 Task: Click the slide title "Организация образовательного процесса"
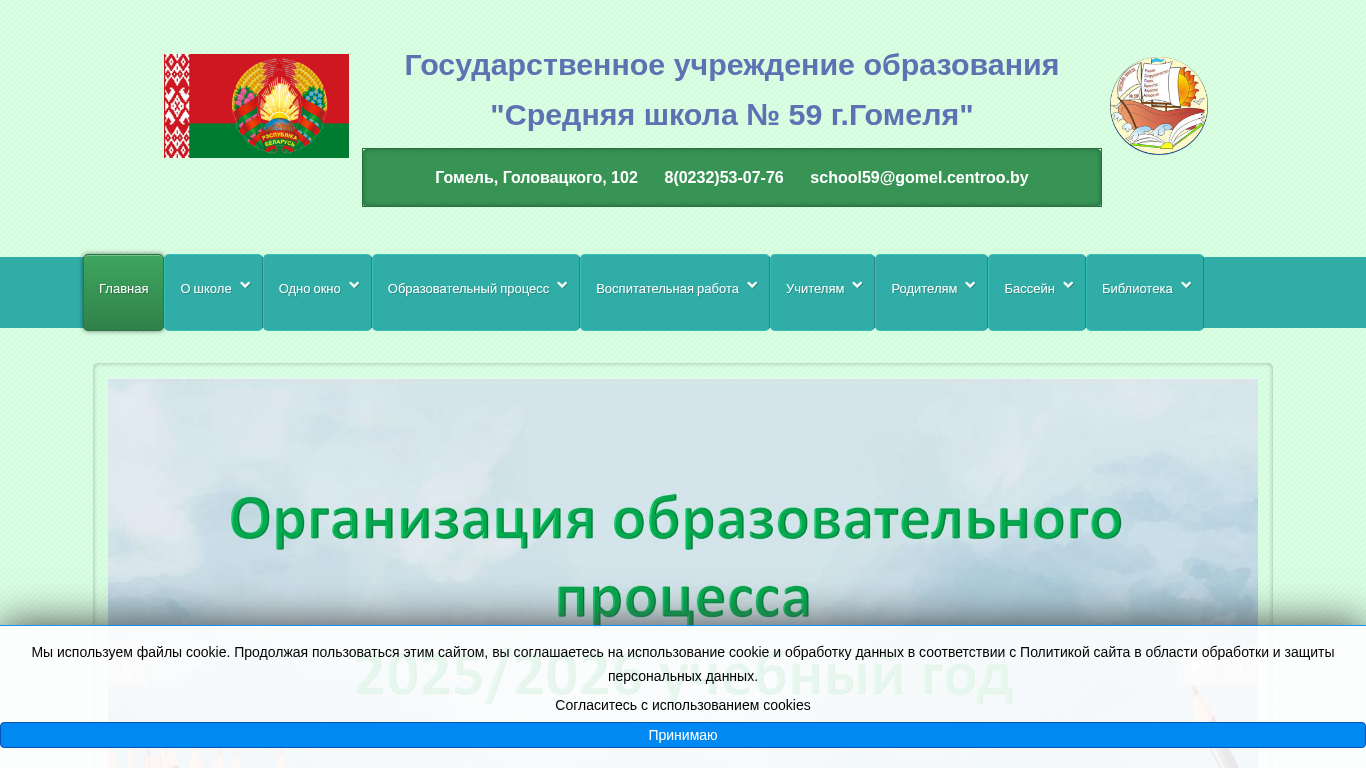coord(677,558)
